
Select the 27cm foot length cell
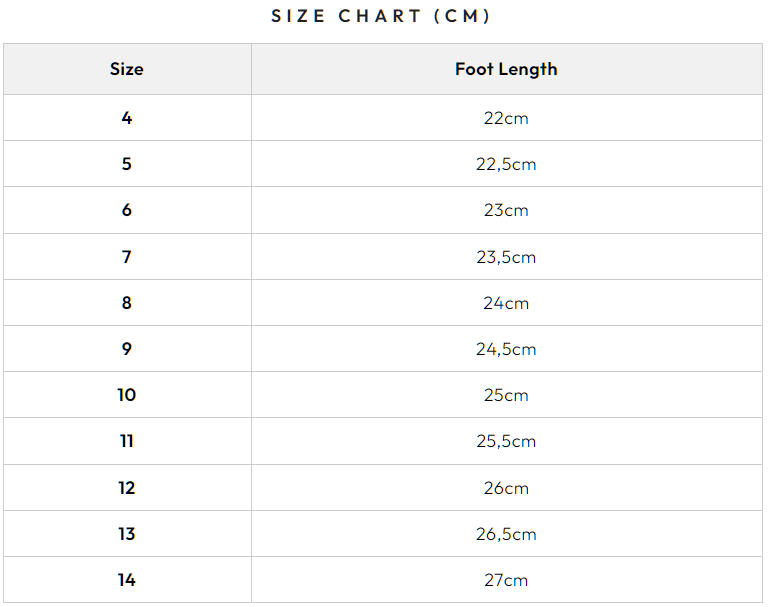506,580
